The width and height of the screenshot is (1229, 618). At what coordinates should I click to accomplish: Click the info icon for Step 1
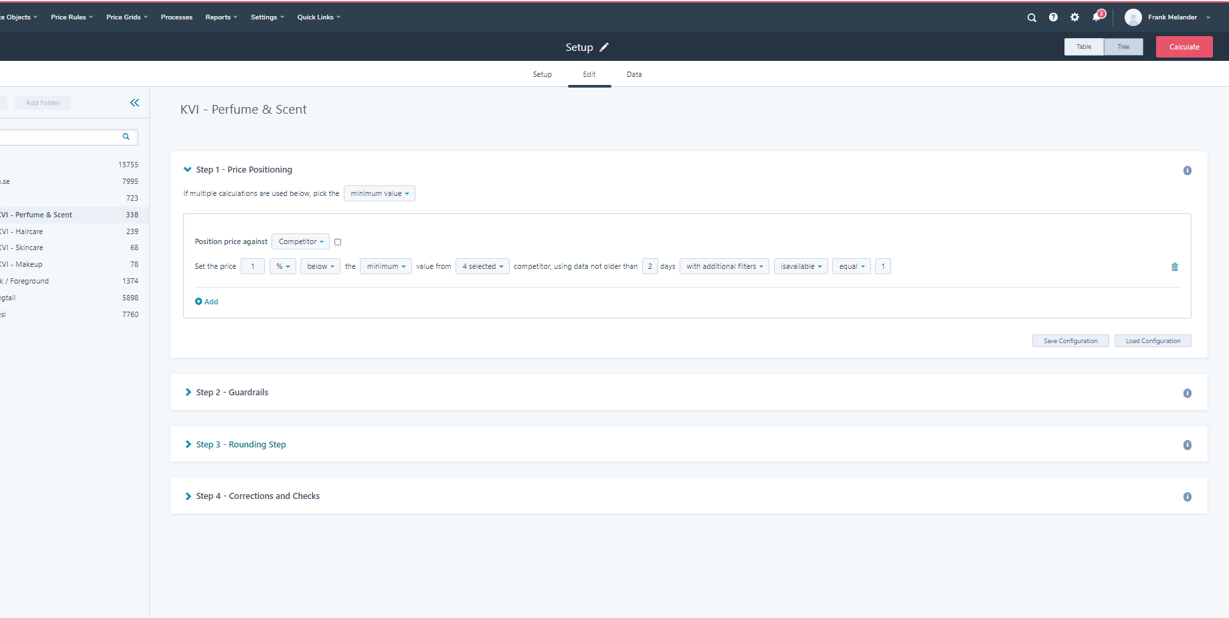[1187, 171]
